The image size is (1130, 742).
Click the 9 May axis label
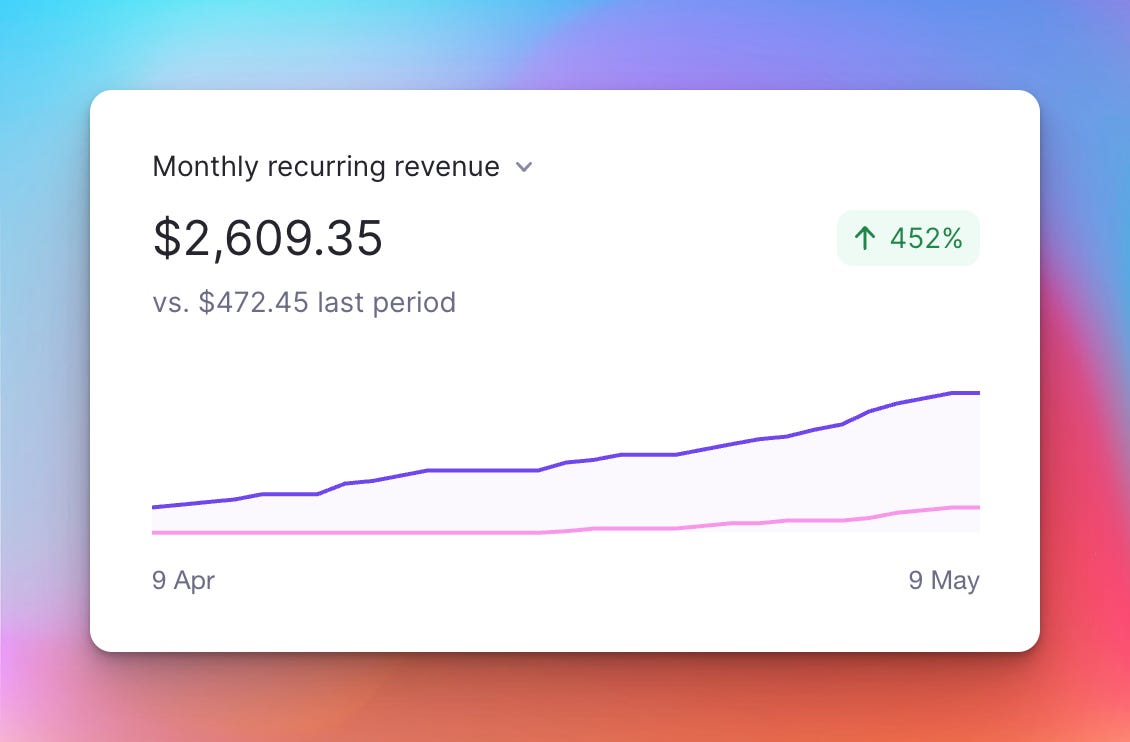[944, 580]
